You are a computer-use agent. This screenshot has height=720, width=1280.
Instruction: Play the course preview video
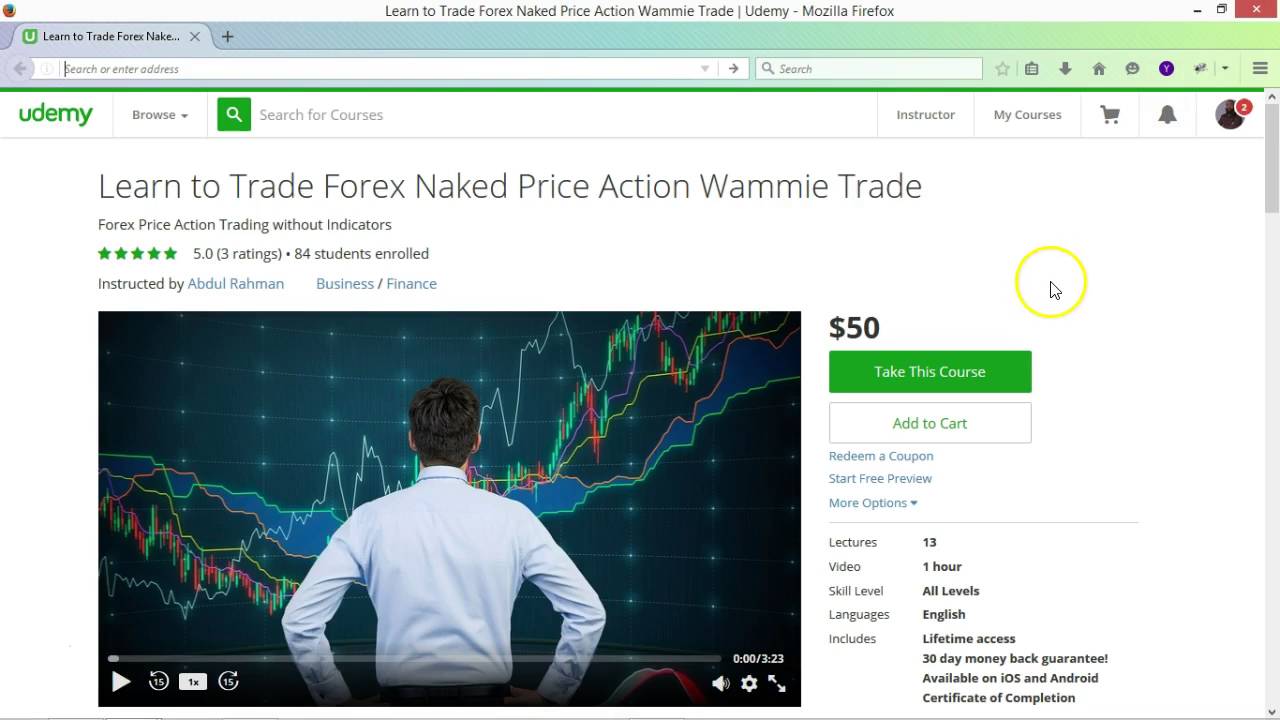point(121,682)
